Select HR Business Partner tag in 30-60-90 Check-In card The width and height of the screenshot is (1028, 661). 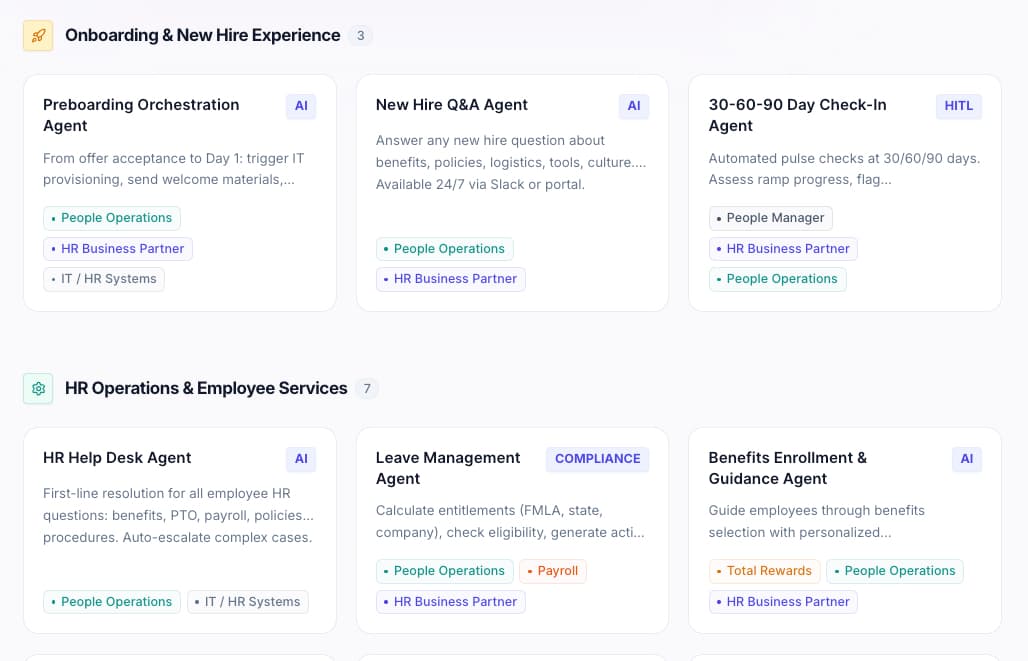pos(783,249)
